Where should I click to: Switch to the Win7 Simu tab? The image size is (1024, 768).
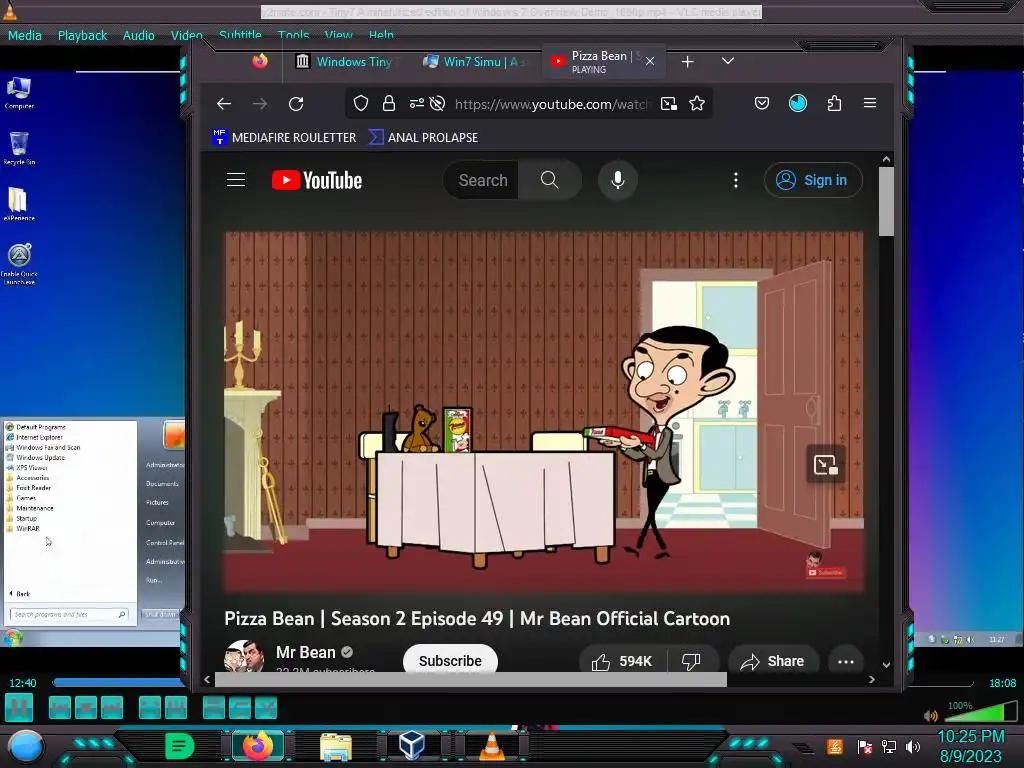[x=475, y=61]
